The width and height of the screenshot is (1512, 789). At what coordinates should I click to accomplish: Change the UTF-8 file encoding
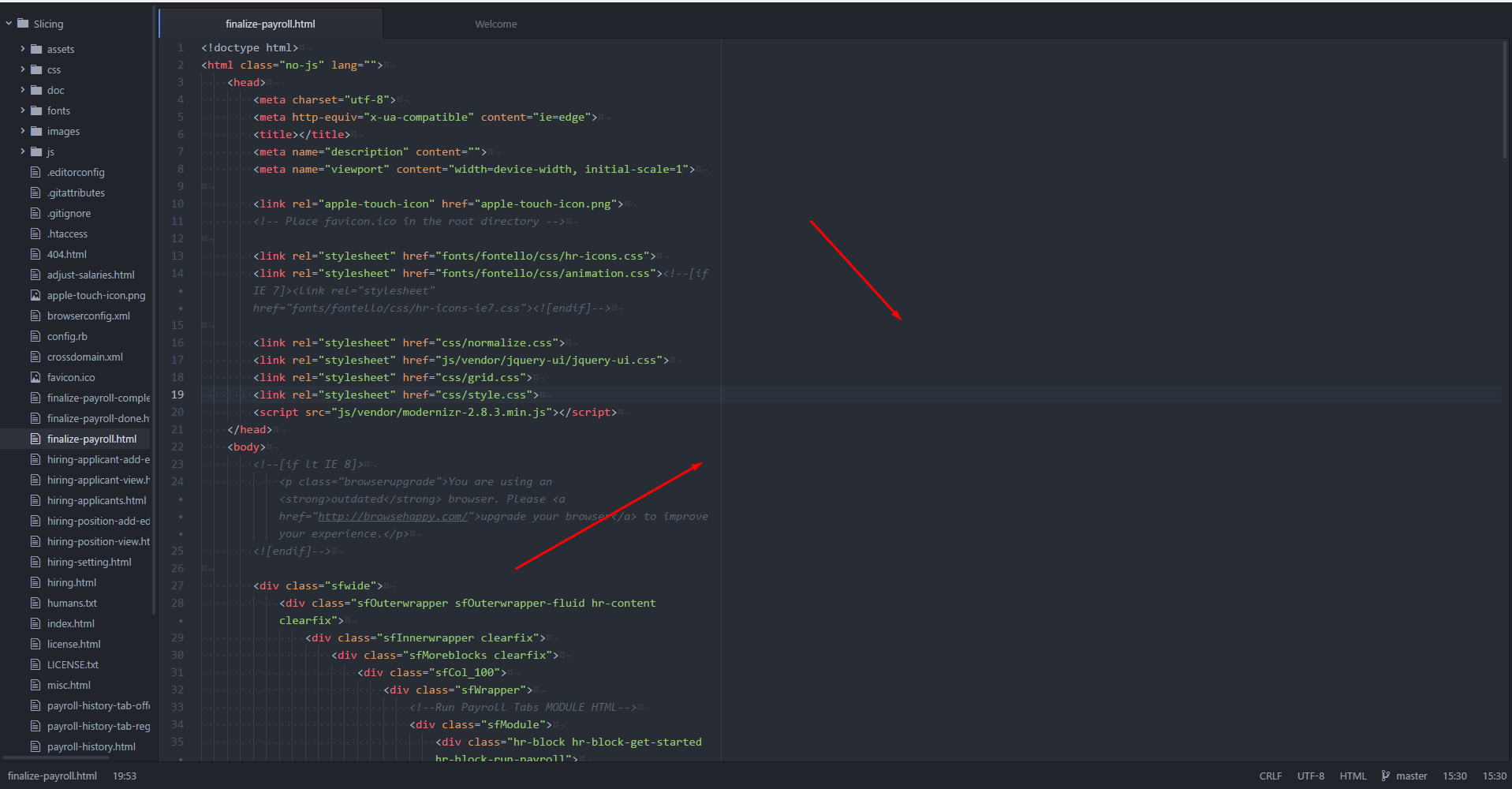1311,776
